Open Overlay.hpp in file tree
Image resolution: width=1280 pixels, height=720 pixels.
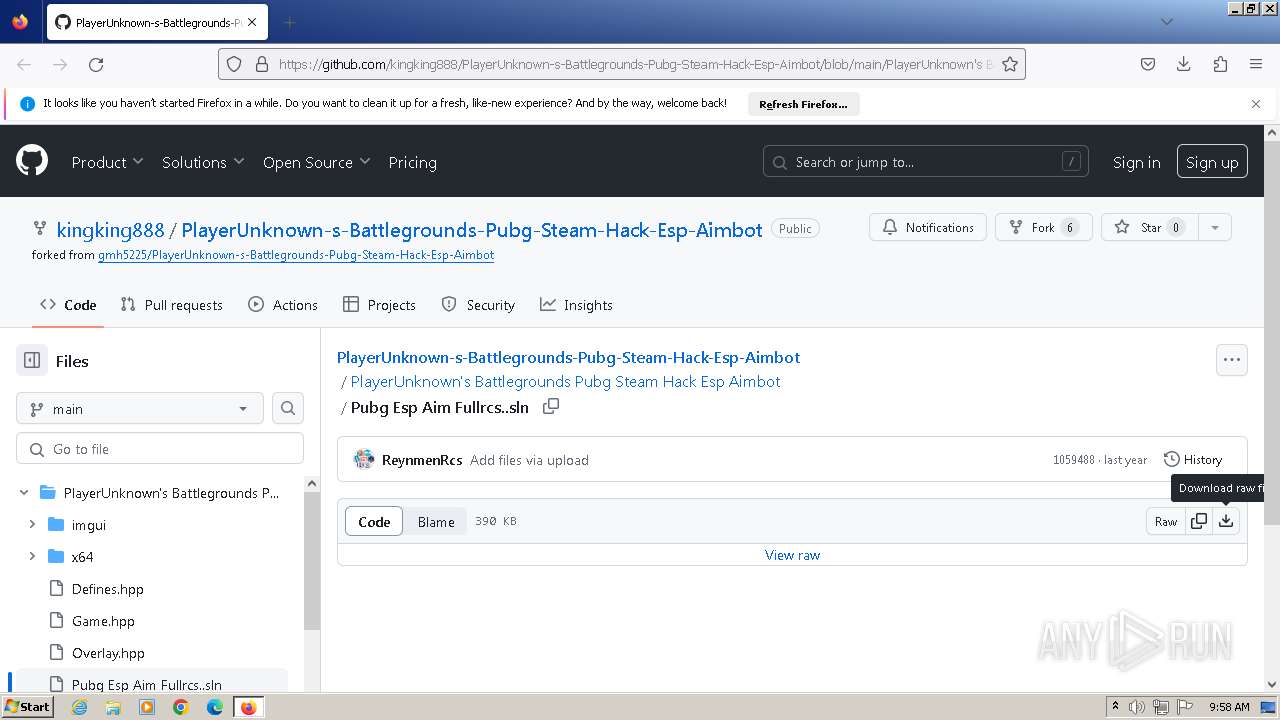(x=108, y=653)
